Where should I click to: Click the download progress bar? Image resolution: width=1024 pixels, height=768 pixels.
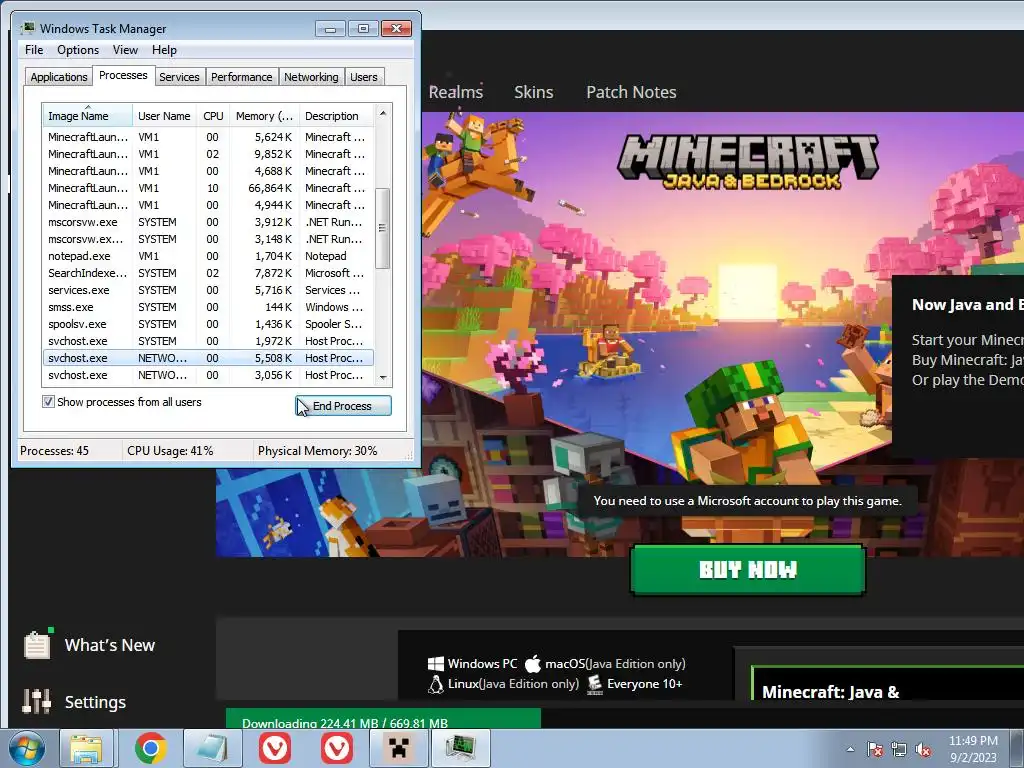tap(383, 718)
